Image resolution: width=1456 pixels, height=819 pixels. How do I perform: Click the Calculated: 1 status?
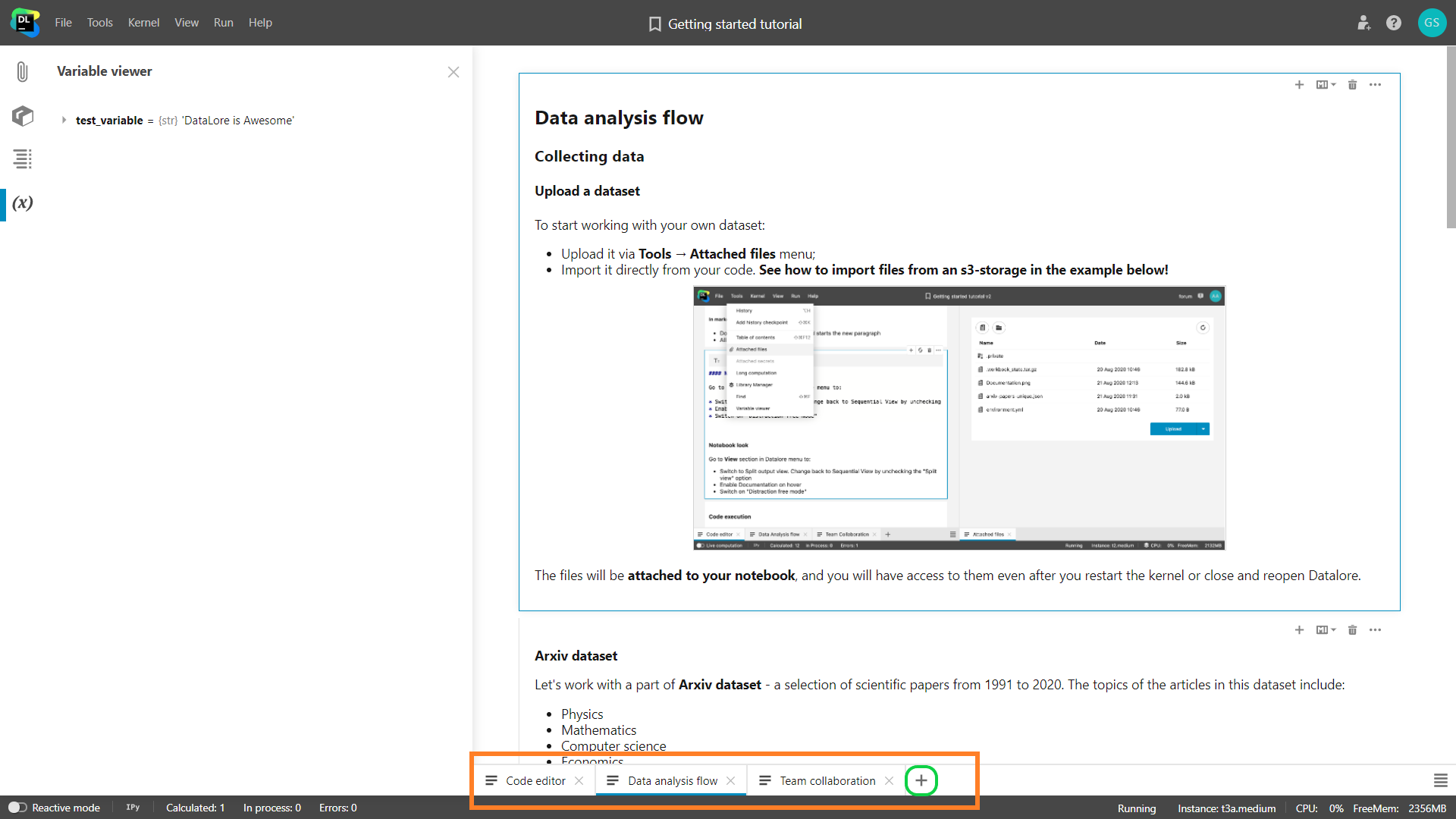click(196, 808)
